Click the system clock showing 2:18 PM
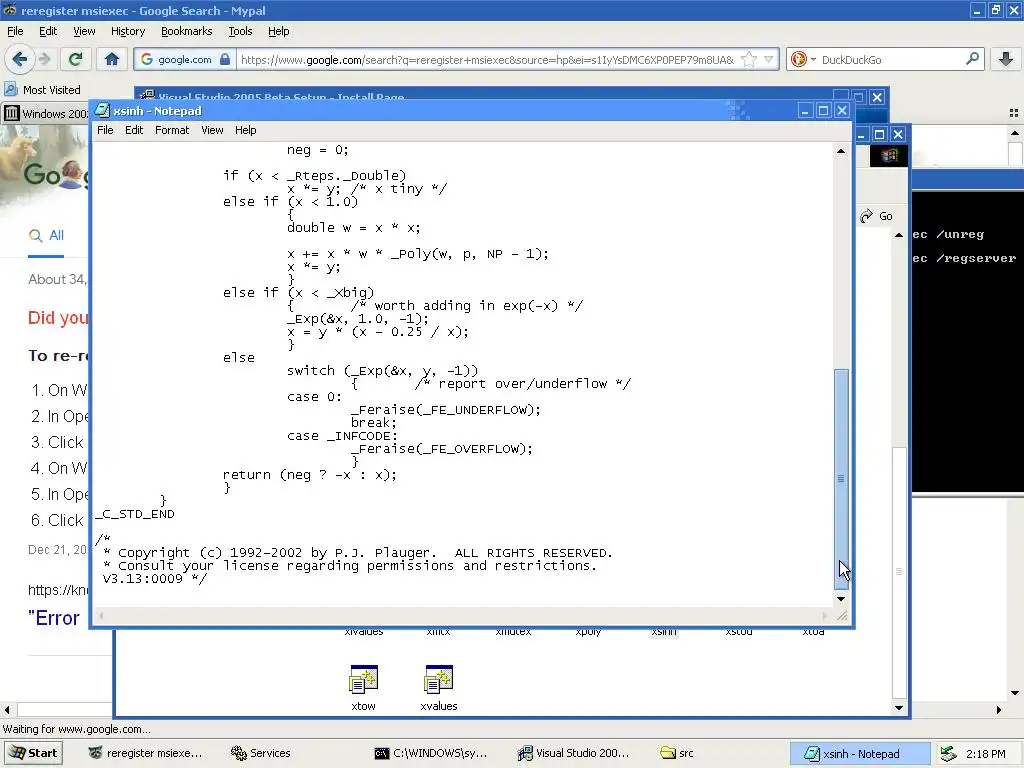Image resolution: width=1024 pixels, height=768 pixels. coord(985,754)
